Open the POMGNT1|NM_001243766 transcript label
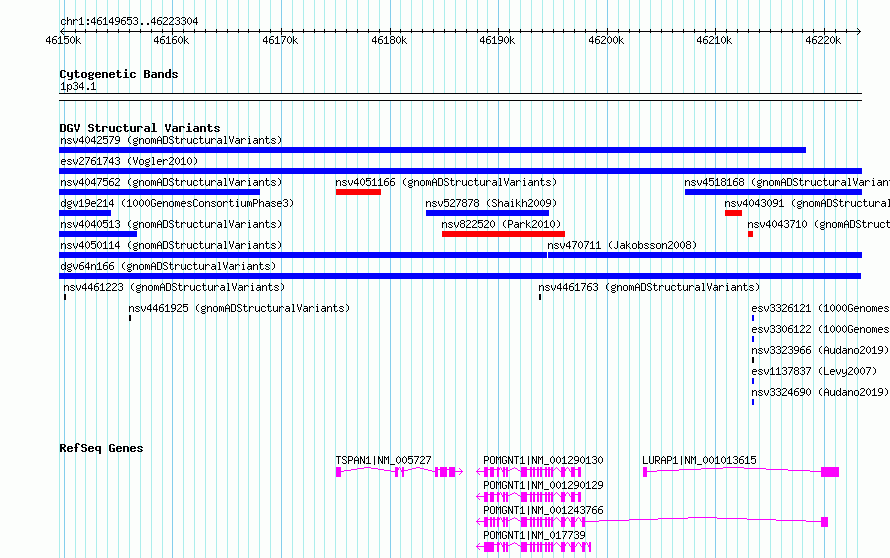This screenshot has height=558, width=890. pos(543,510)
